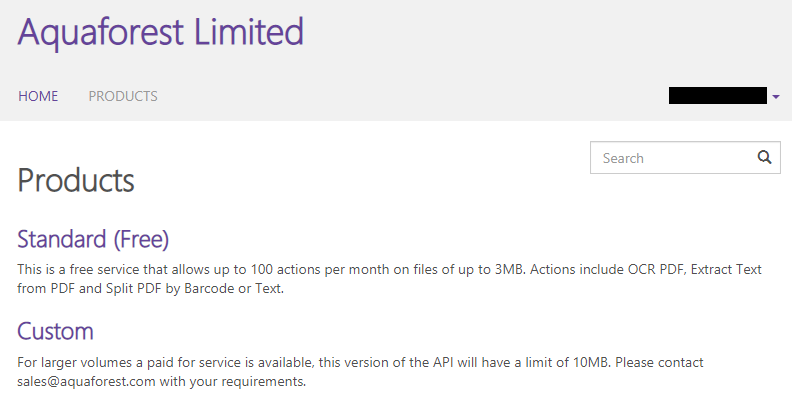
Task: Click the magnifying glass search icon
Action: coord(764,158)
